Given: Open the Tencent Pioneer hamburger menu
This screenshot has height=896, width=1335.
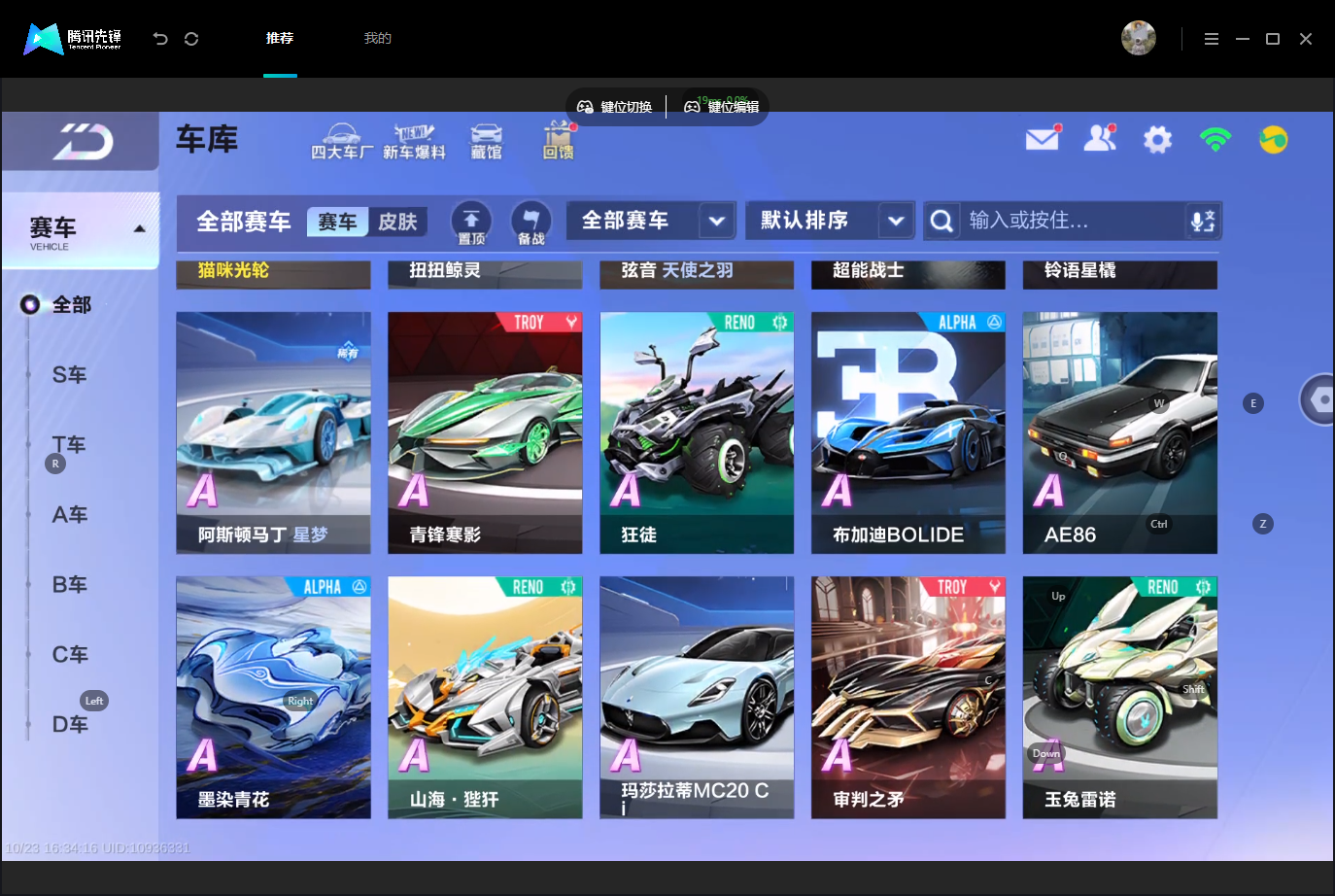Looking at the screenshot, I should point(1211,39).
